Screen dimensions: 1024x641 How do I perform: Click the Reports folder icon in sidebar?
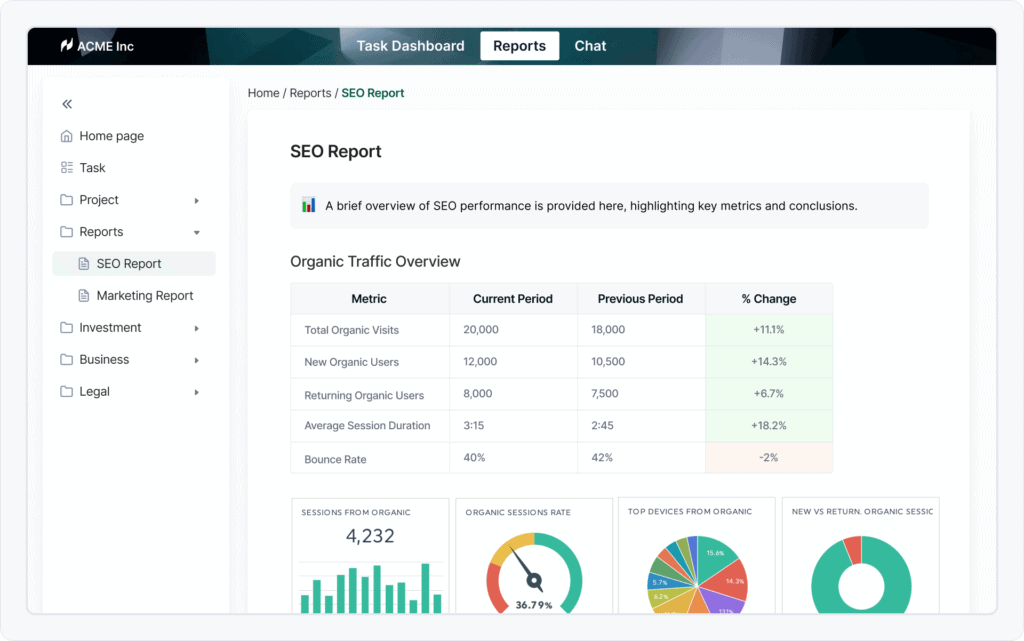pyautogui.click(x=67, y=232)
